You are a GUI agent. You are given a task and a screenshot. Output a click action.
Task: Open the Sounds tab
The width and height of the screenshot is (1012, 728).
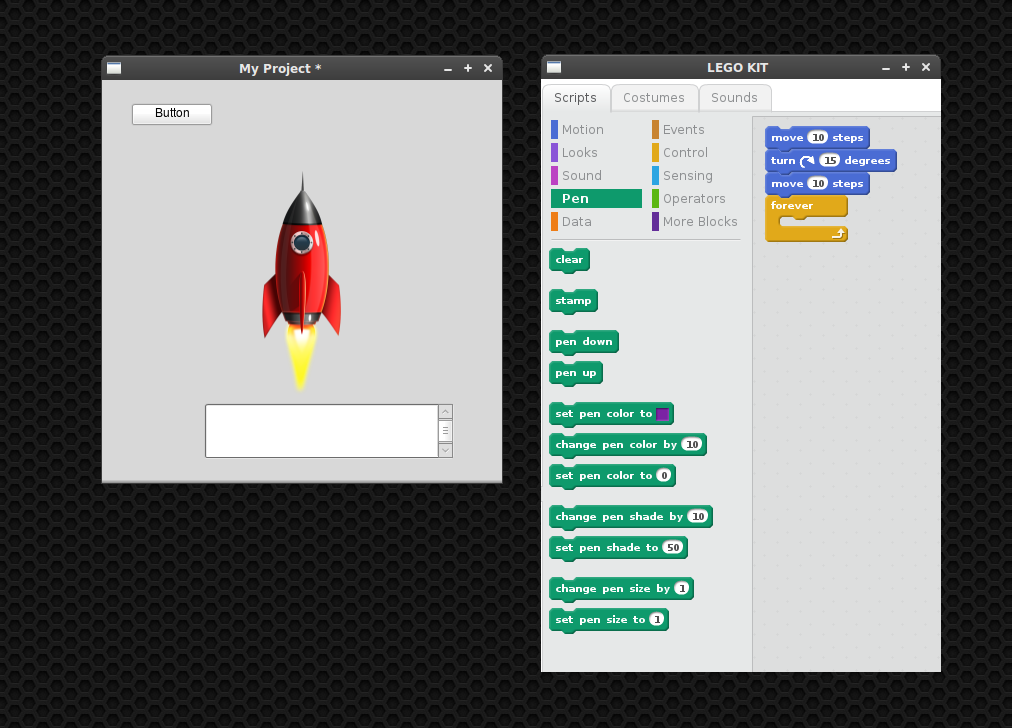(734, 97)
